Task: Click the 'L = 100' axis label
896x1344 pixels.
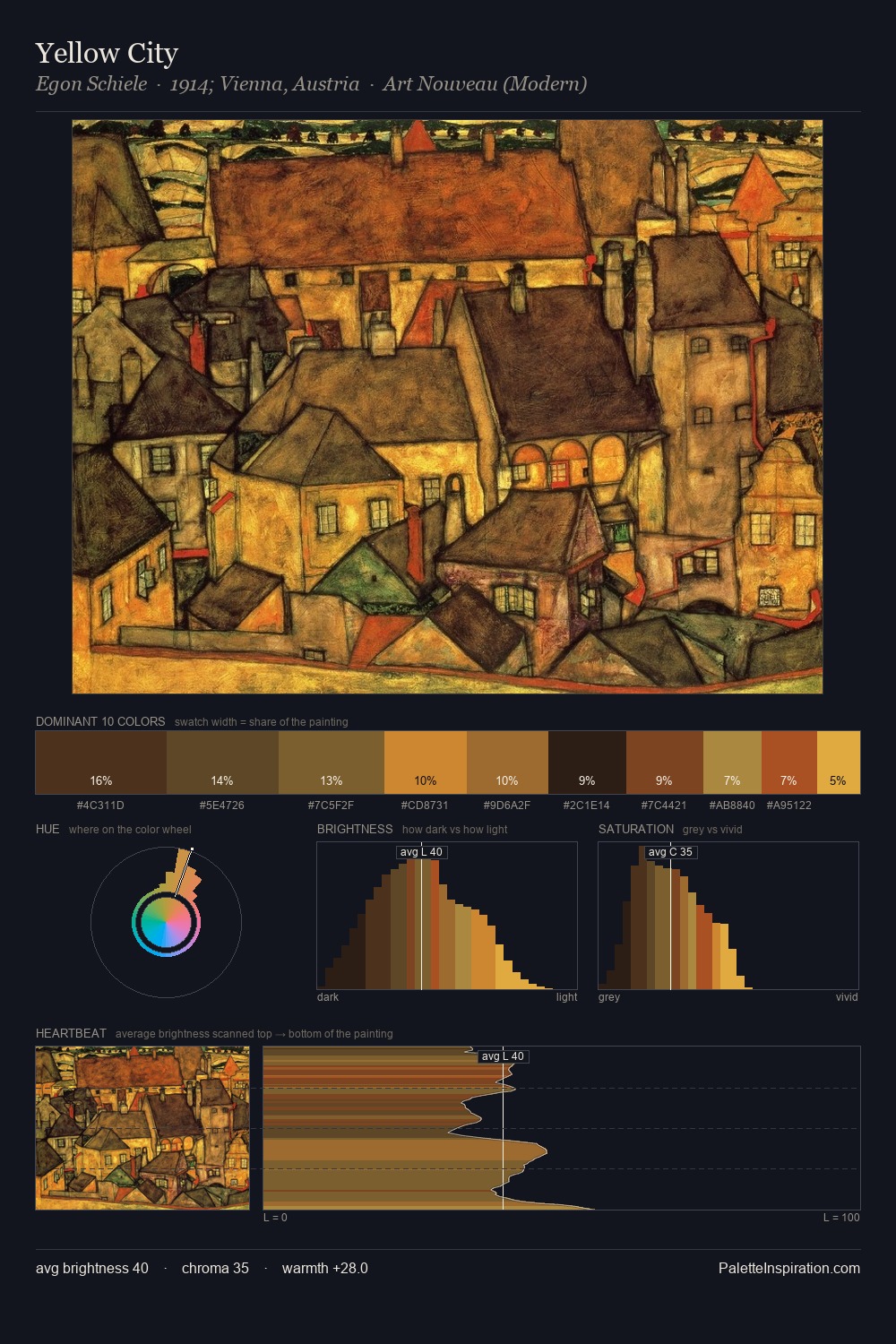Action: coord(841,1218)
